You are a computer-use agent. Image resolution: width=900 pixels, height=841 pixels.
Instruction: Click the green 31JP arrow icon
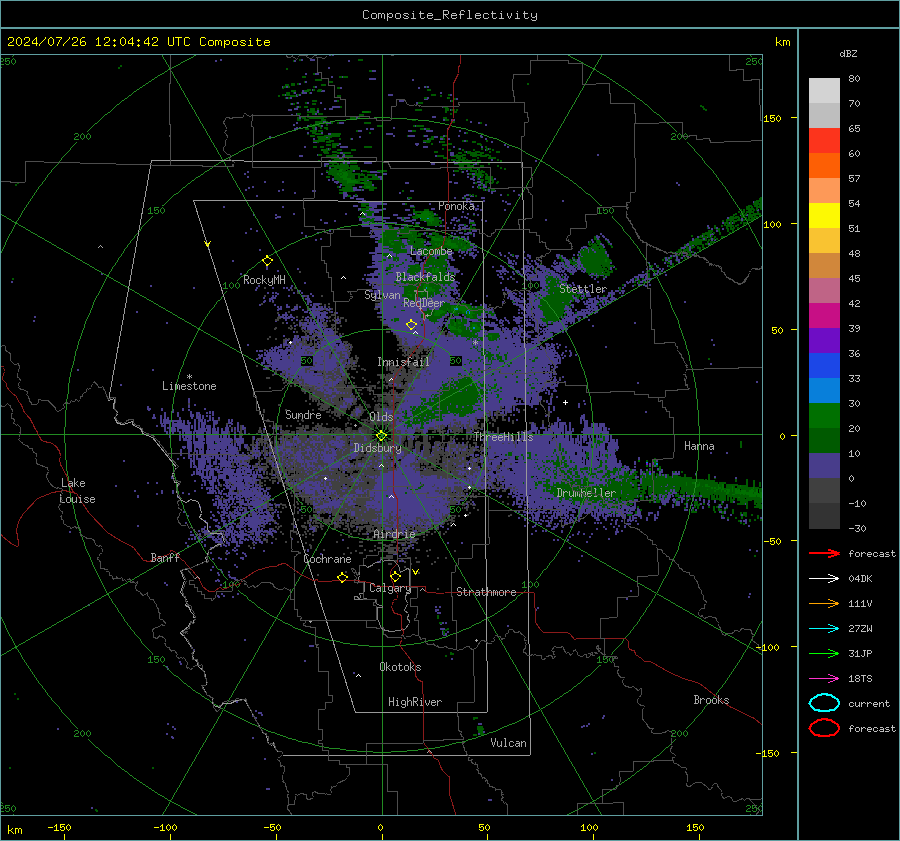[x=824, y=653]
